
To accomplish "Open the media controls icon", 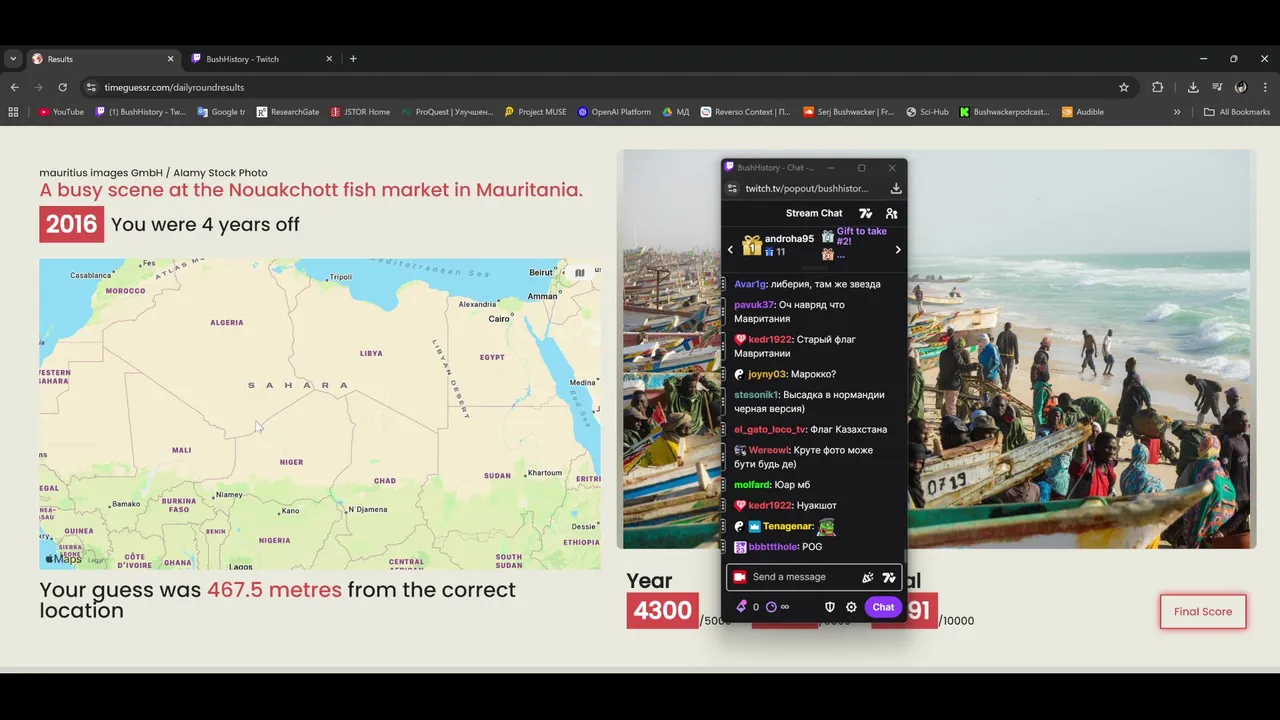I will [x=1217, y=87].
